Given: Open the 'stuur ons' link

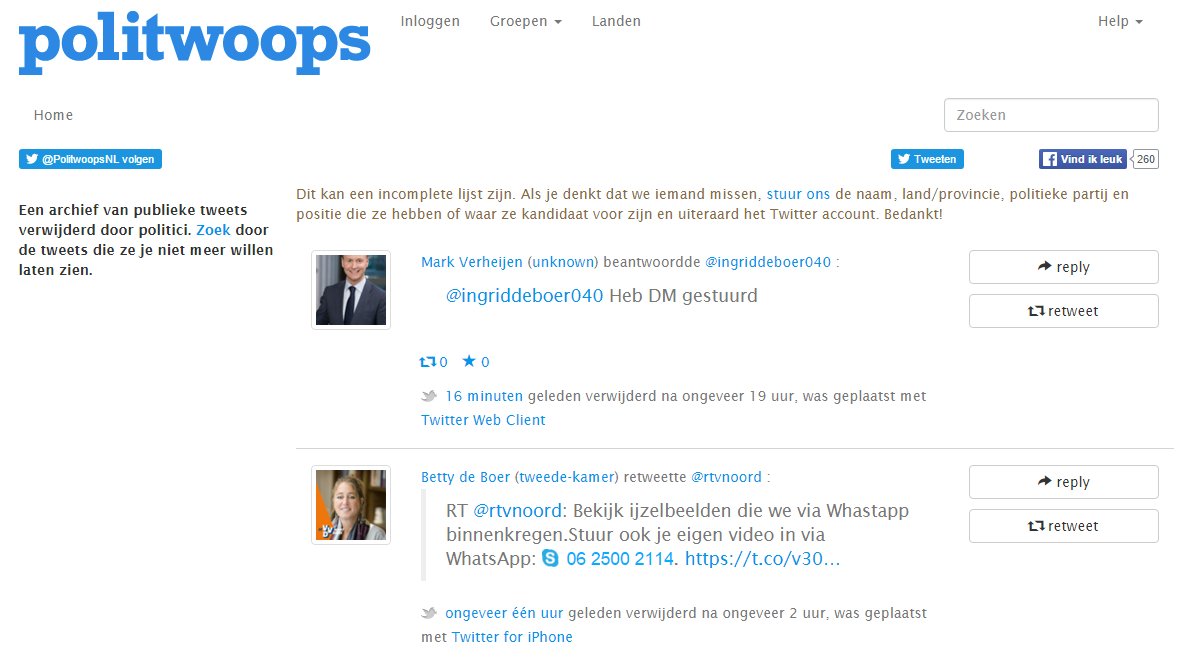Looking at the screenshot, I should [x=798, y=194].
